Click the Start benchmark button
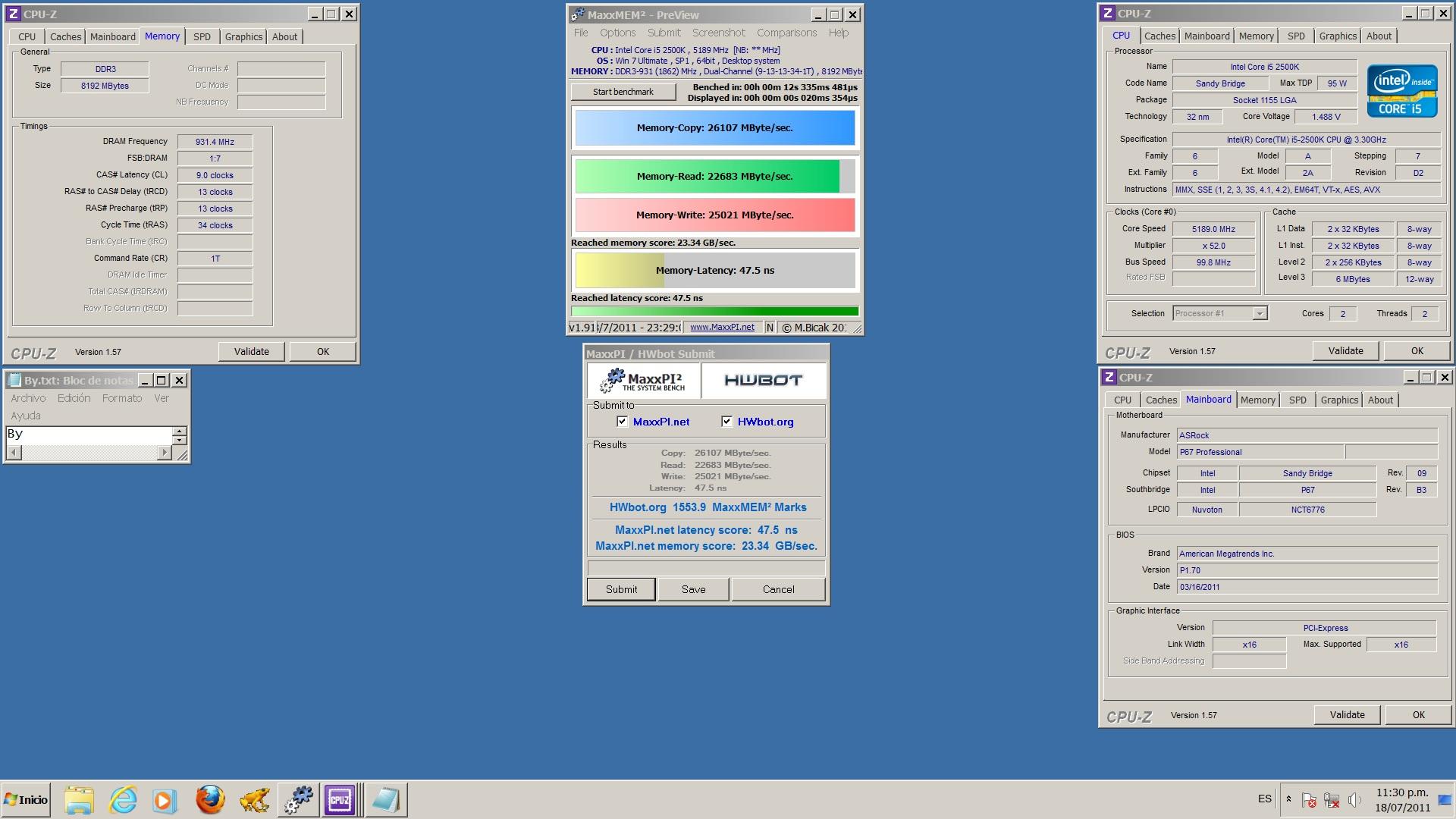Screen dimensions: 1456x819 click(623, 92)
